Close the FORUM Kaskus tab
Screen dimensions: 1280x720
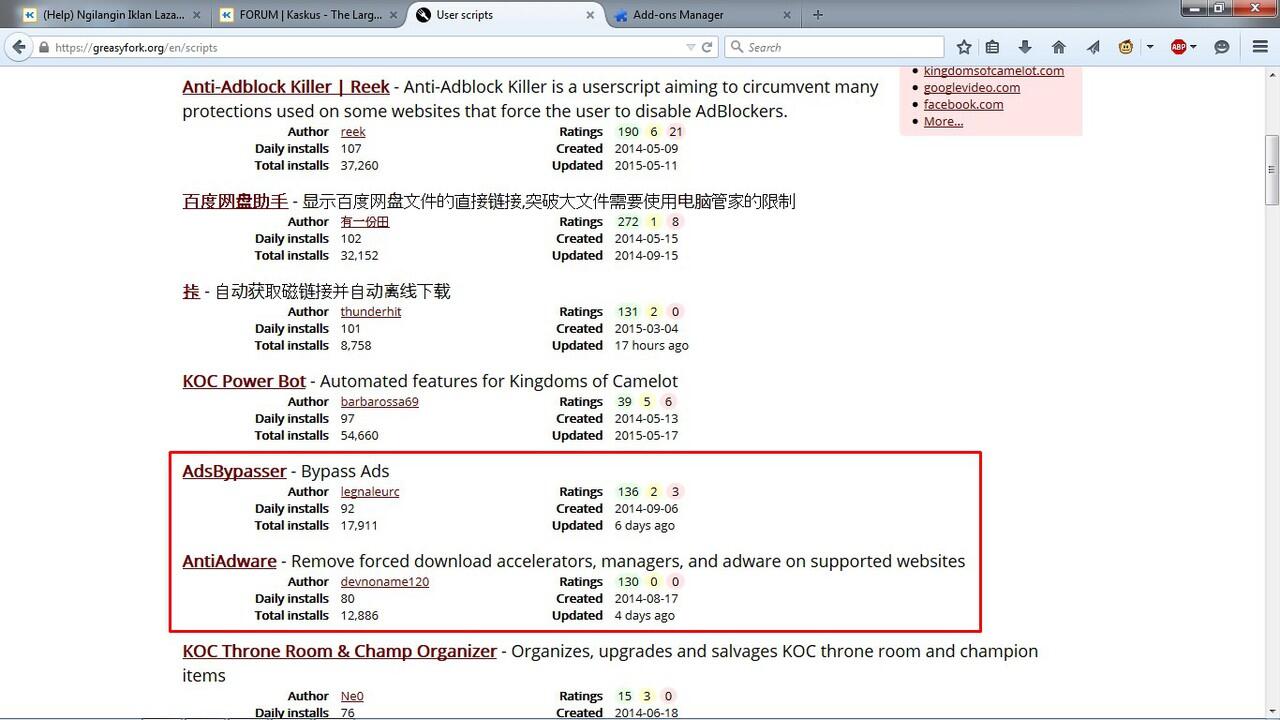[393, 15]
